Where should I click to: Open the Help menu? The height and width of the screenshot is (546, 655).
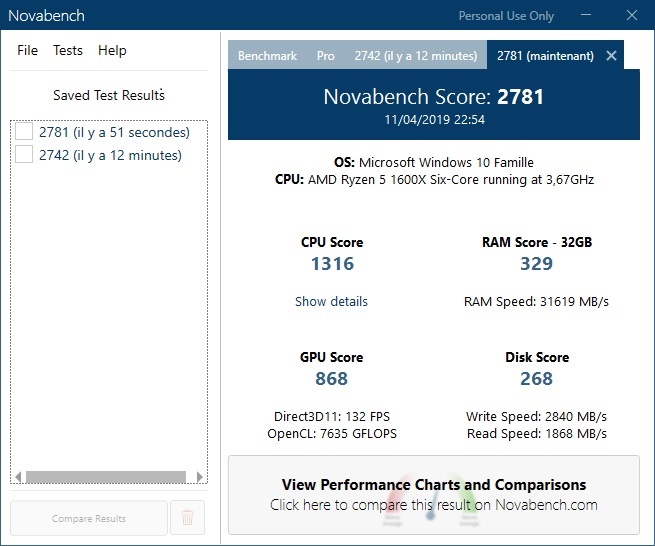[112, 51]
